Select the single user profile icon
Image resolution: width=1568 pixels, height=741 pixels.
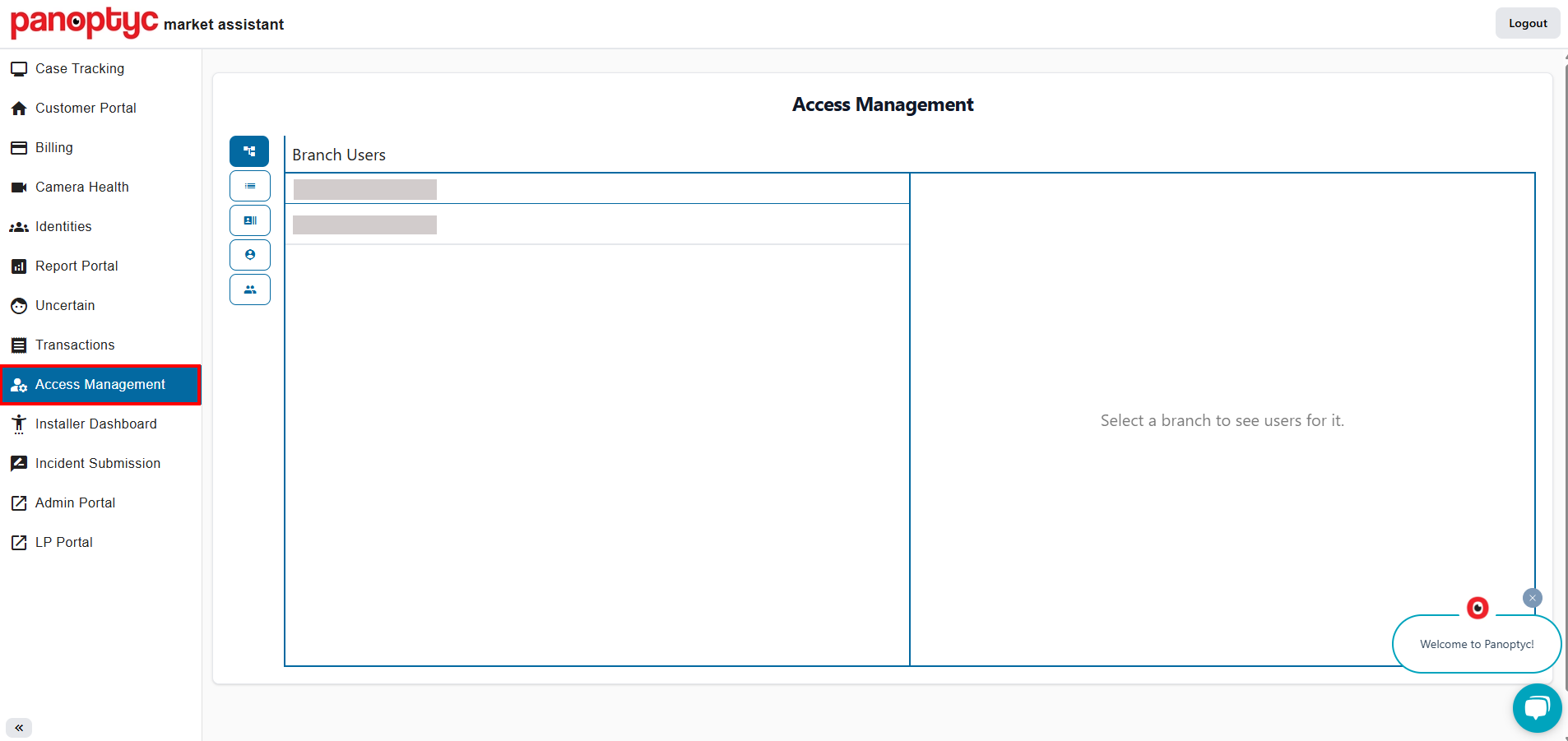click(249, 255)
